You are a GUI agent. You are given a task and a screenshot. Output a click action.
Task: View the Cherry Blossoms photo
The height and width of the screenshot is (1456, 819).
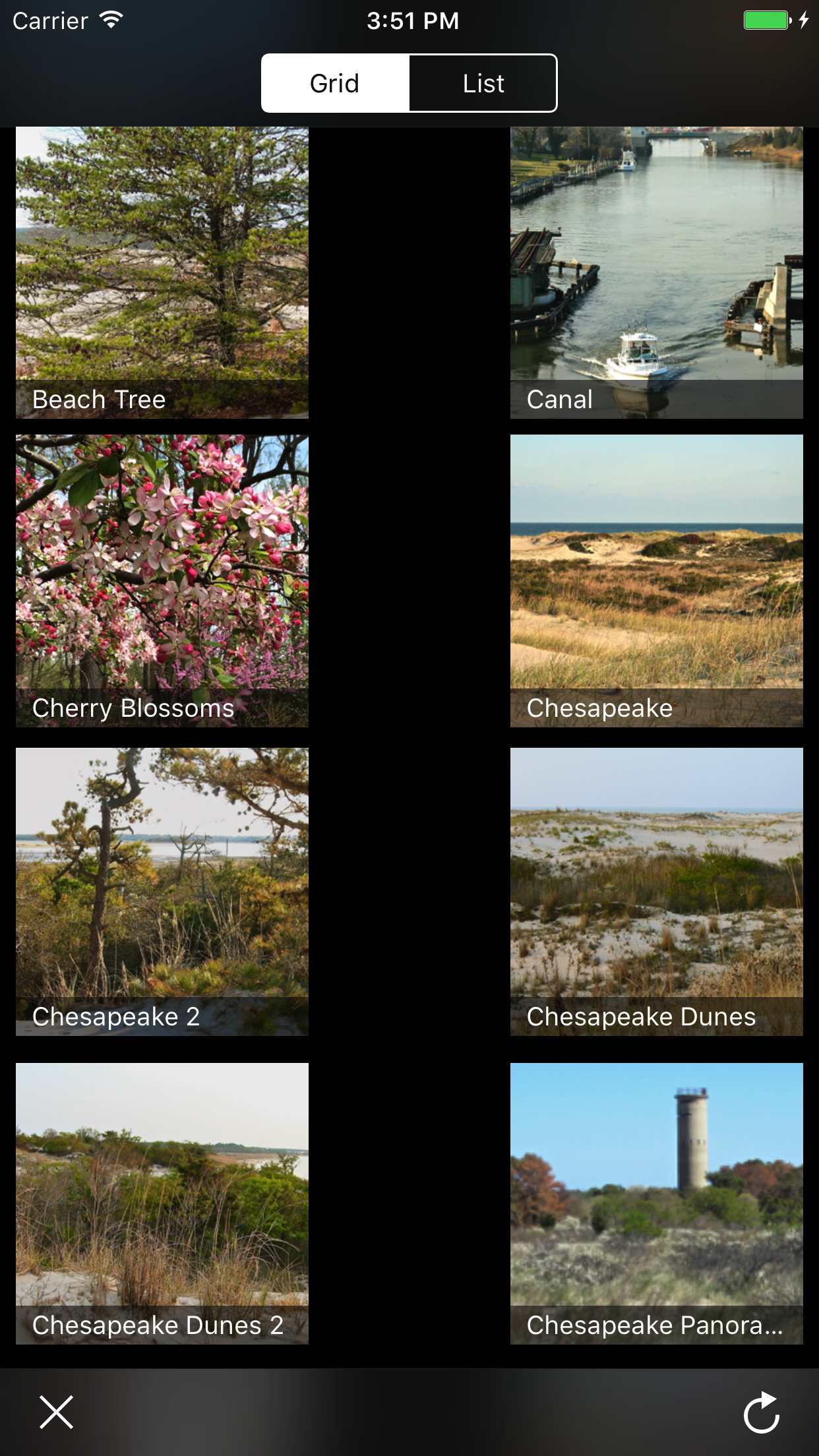pyautogui.click(x=162, y=581)
